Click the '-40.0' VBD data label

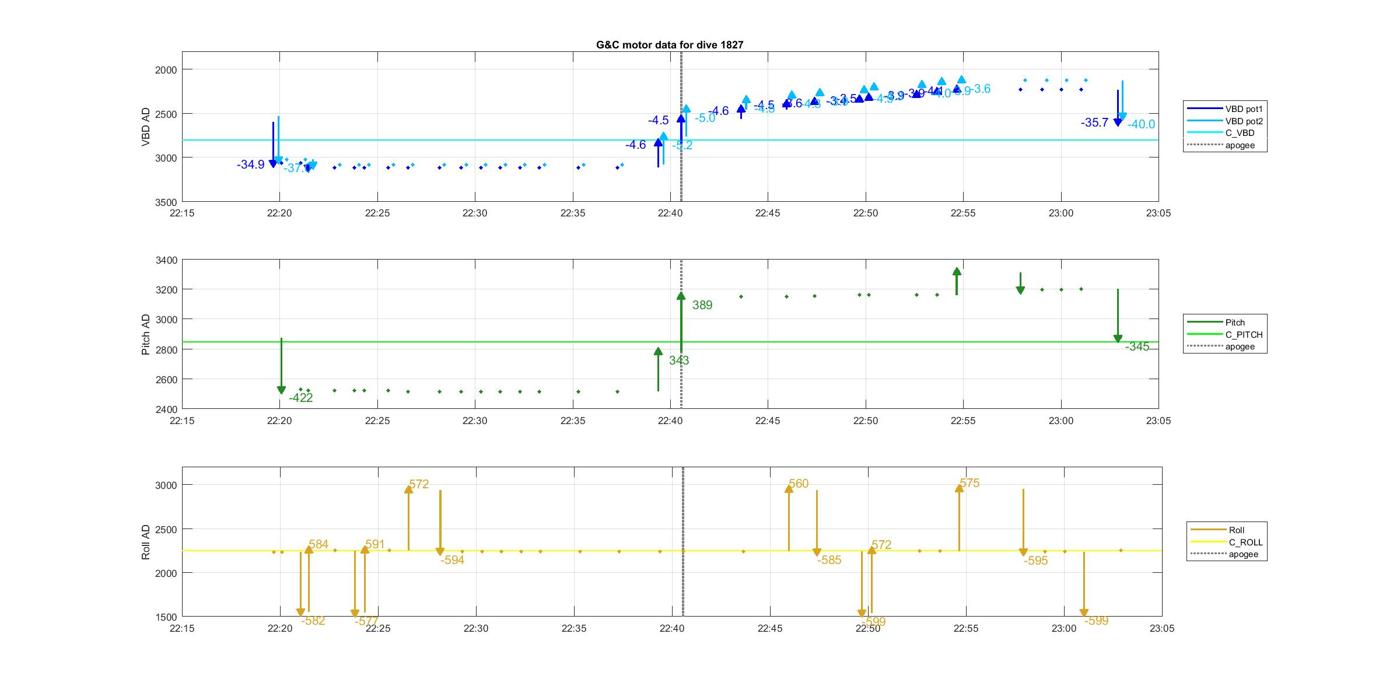pyautogui.click(x=1141, y=124)
